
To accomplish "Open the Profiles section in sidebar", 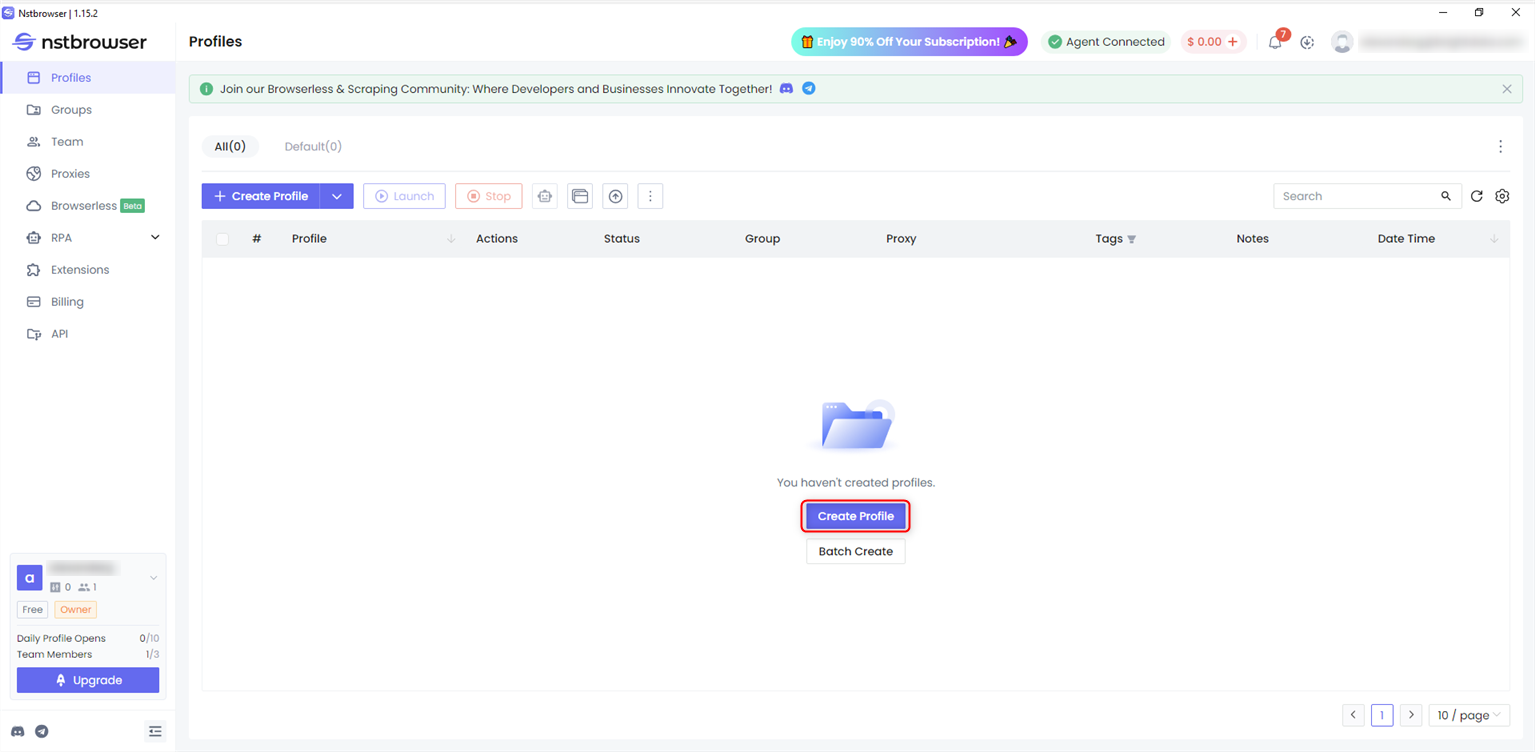I will (87, 78).
